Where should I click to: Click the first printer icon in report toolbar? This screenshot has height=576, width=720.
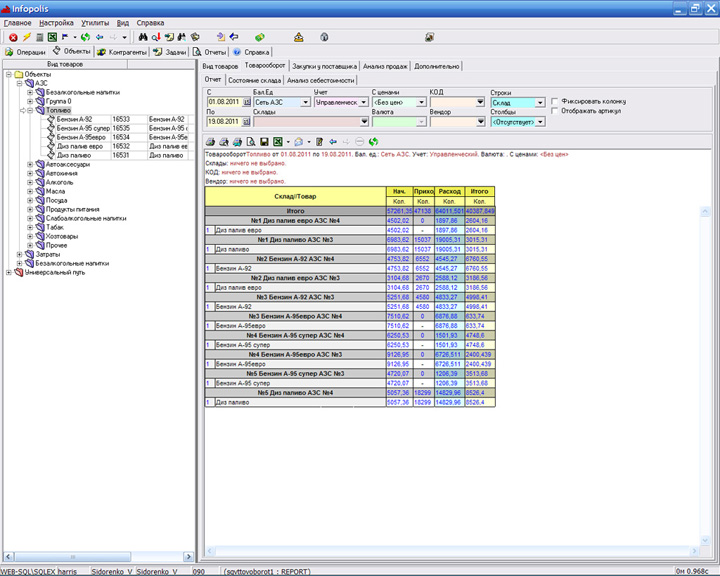(210, 142)
